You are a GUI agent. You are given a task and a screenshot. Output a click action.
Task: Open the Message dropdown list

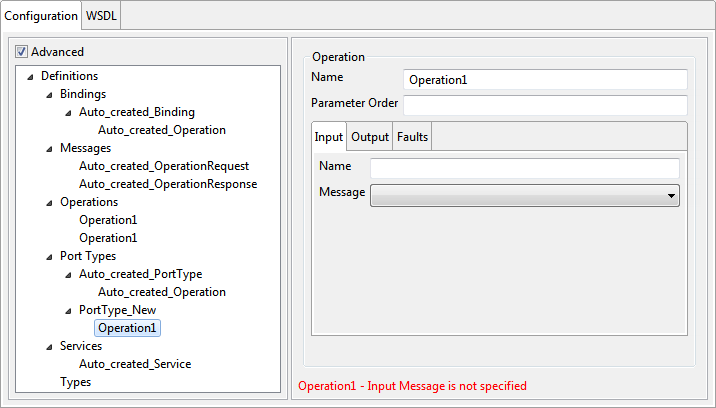(525, 196)
